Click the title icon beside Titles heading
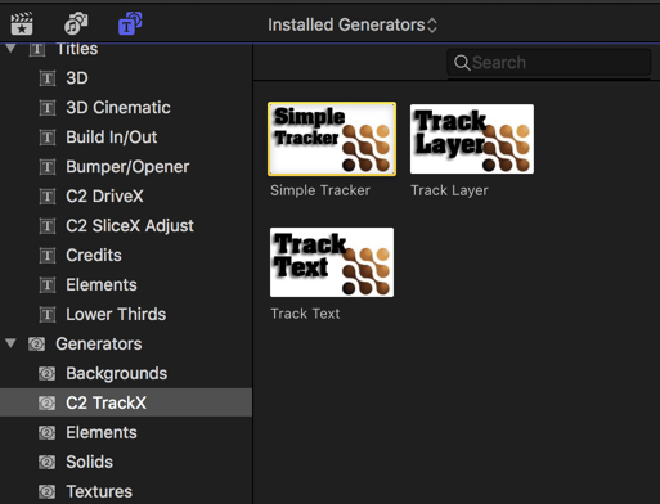The image size is (660, 504). tap(37, 50)
